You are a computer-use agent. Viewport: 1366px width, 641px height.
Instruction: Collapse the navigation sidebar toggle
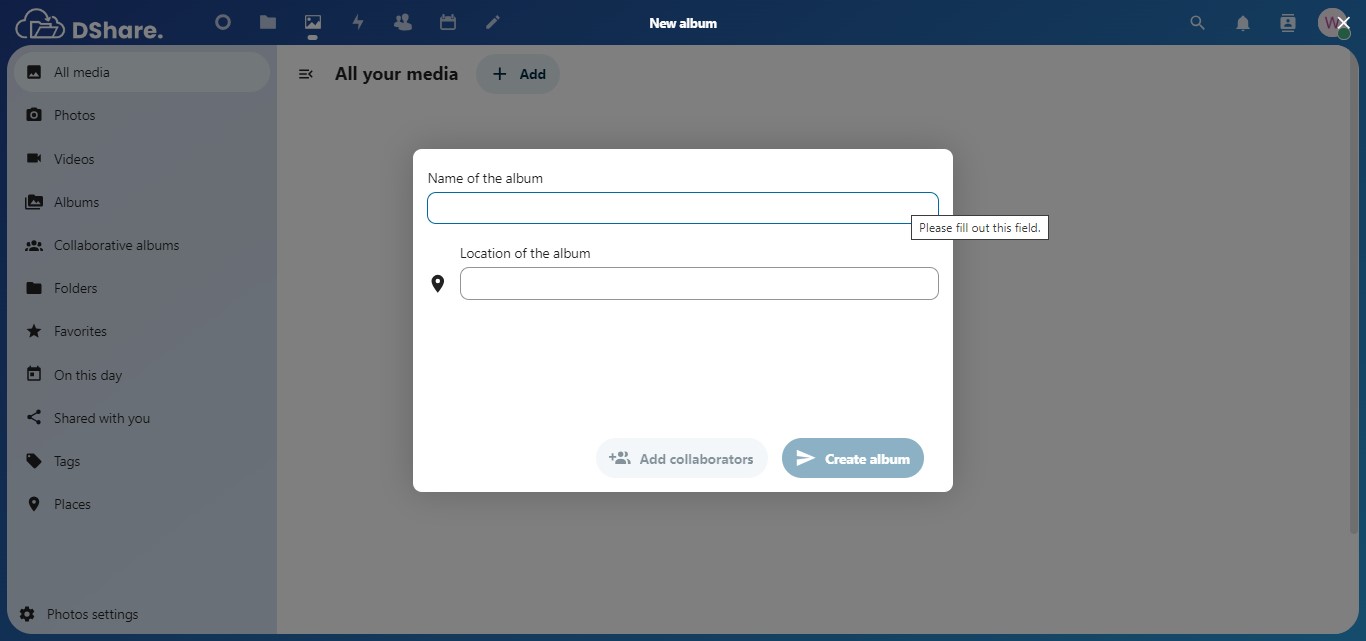pos(306,74)
